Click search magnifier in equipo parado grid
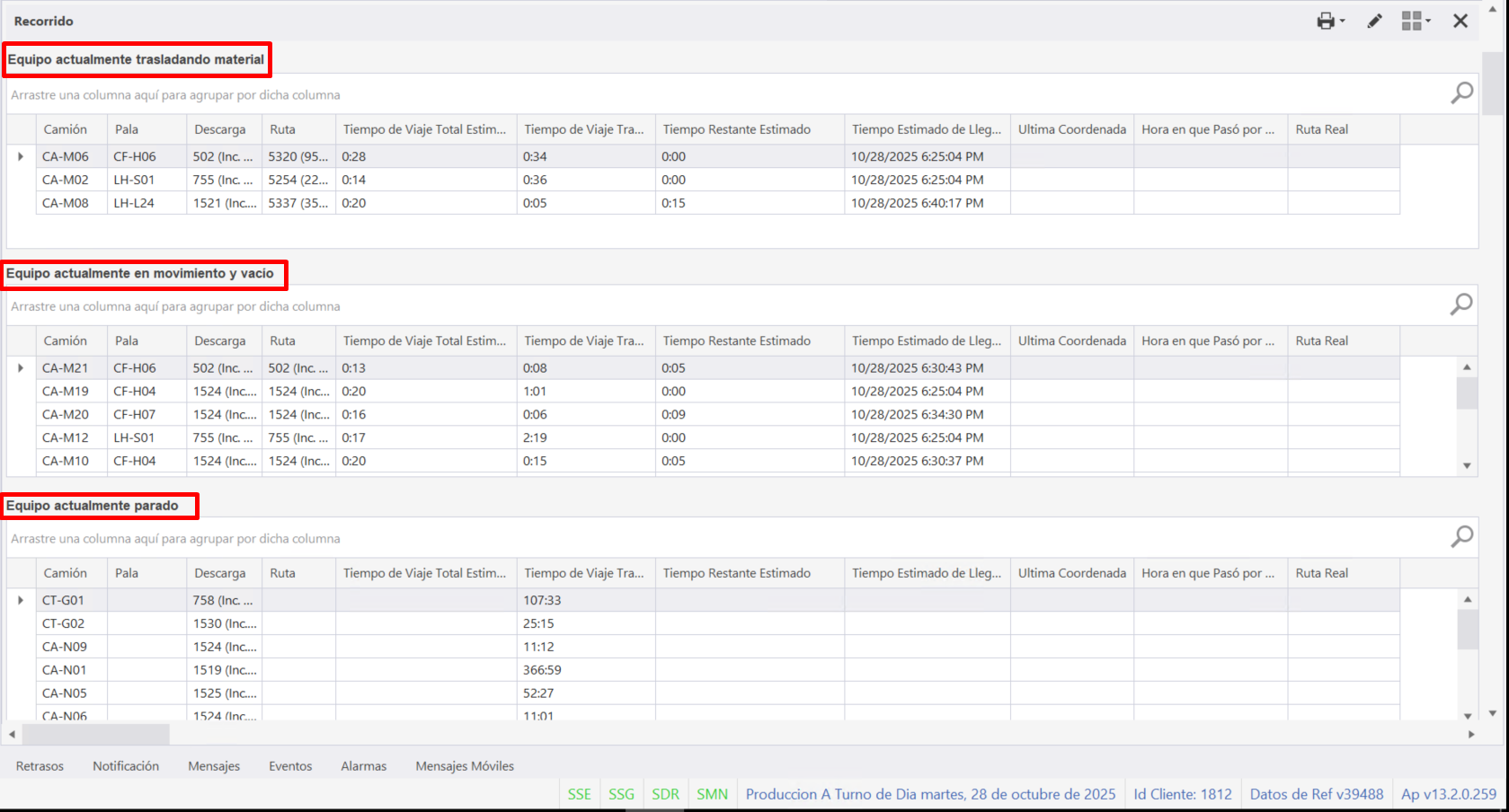This screenshot has width=1509, height=812. pos(1461,537)
